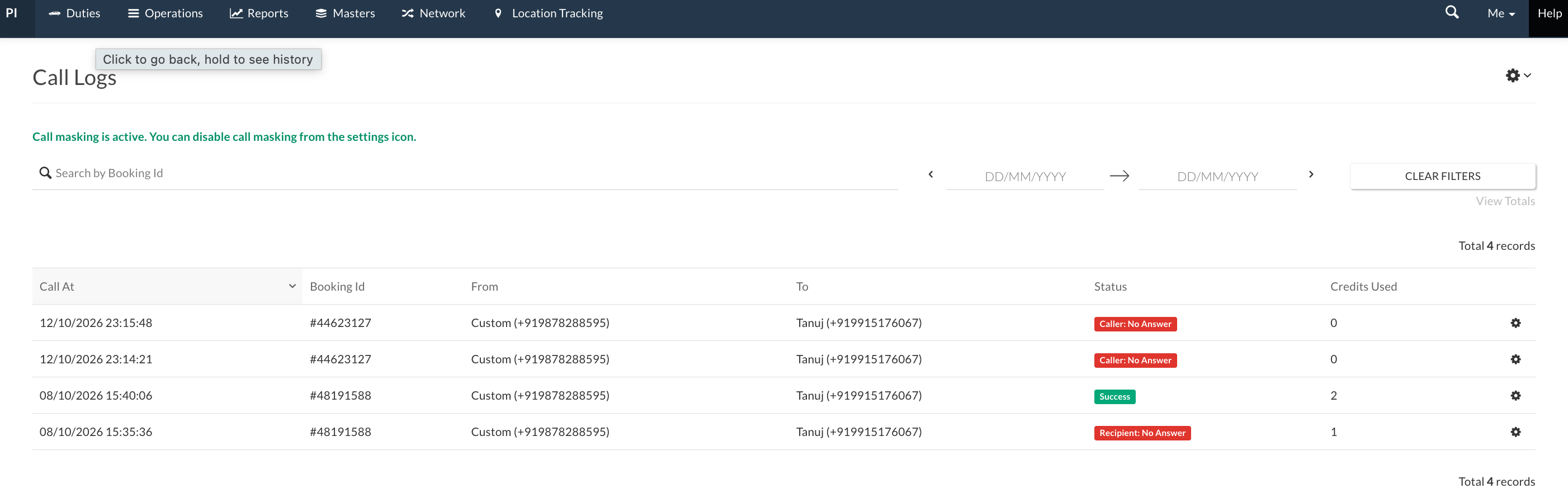Click Caller: No Answer badge for 23:15:48 call
Viewport: 1568px width, 493px height.
(x=1135, y=324)
